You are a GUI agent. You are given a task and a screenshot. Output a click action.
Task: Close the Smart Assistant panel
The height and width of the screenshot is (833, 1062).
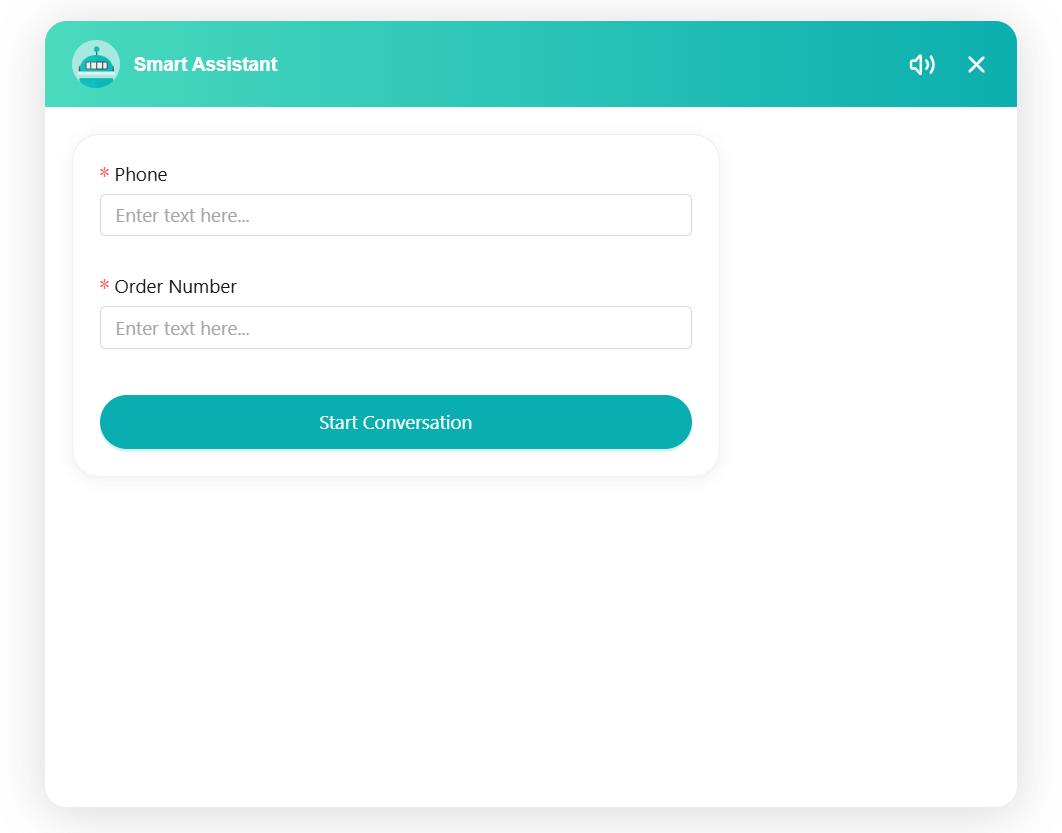(976, 65)
